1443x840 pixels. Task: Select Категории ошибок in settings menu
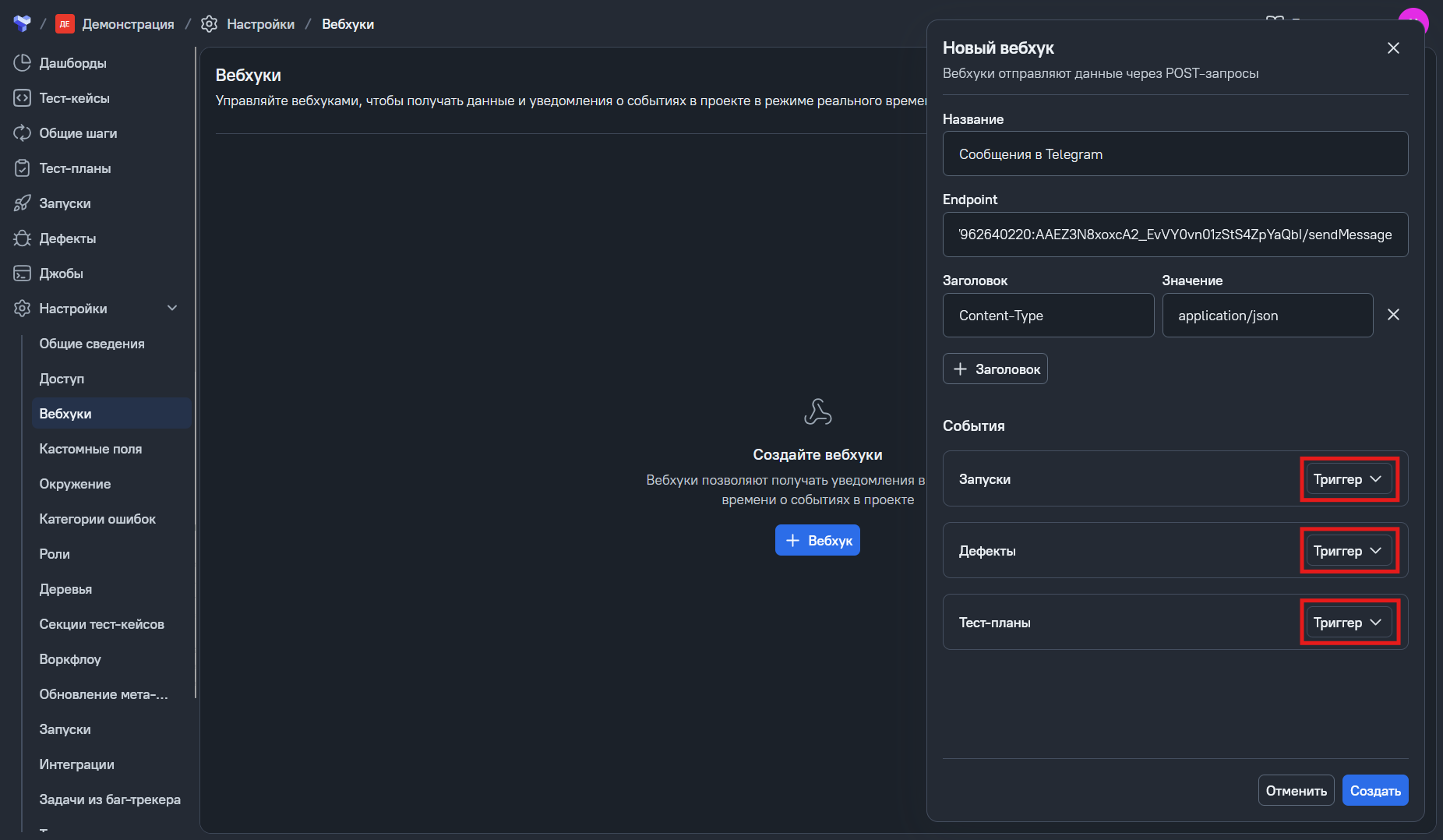pos(97,519)
